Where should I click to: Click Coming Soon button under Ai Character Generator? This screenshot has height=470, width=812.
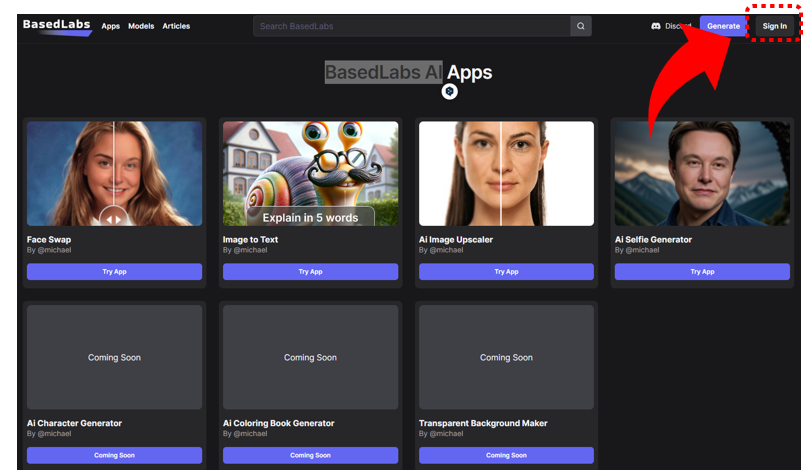114,456
